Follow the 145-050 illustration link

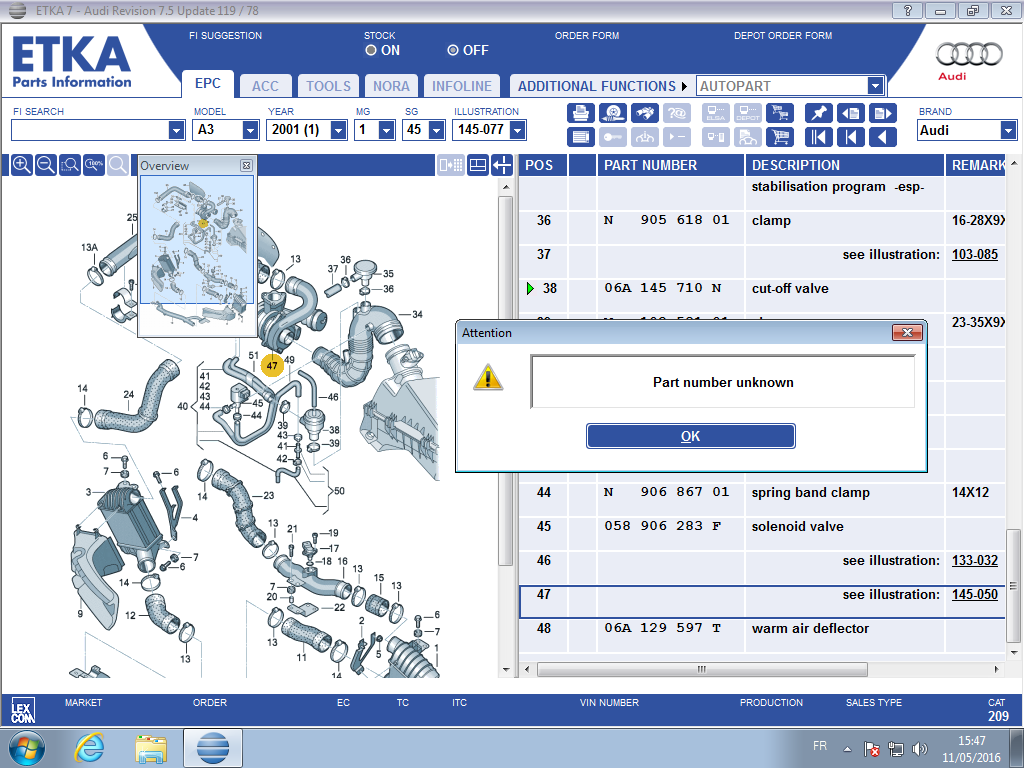click(x=974, y=595)
